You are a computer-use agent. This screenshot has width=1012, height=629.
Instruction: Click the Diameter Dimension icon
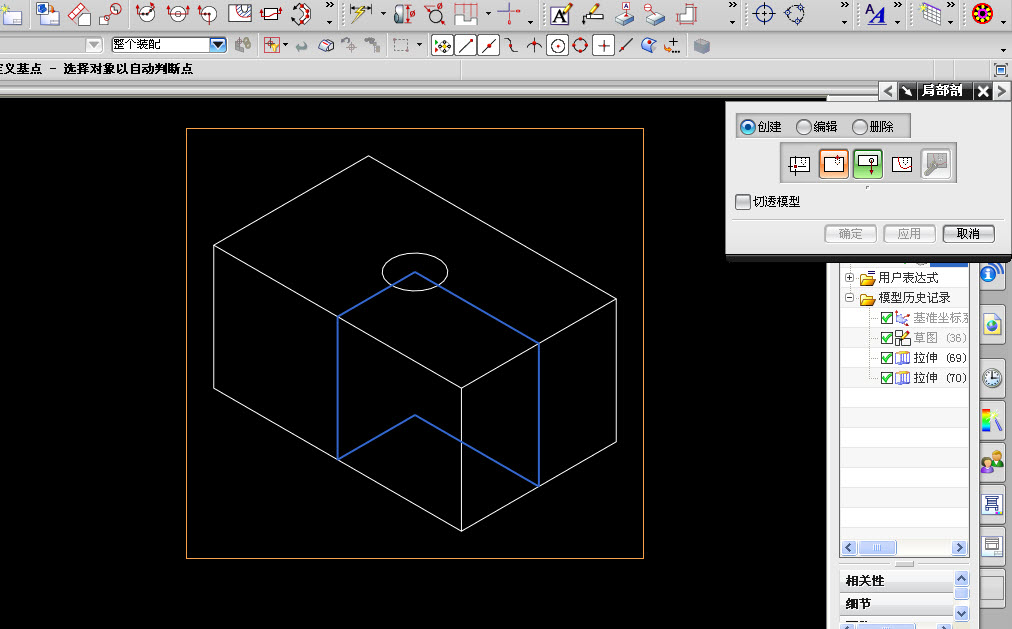tap(434, 14)
